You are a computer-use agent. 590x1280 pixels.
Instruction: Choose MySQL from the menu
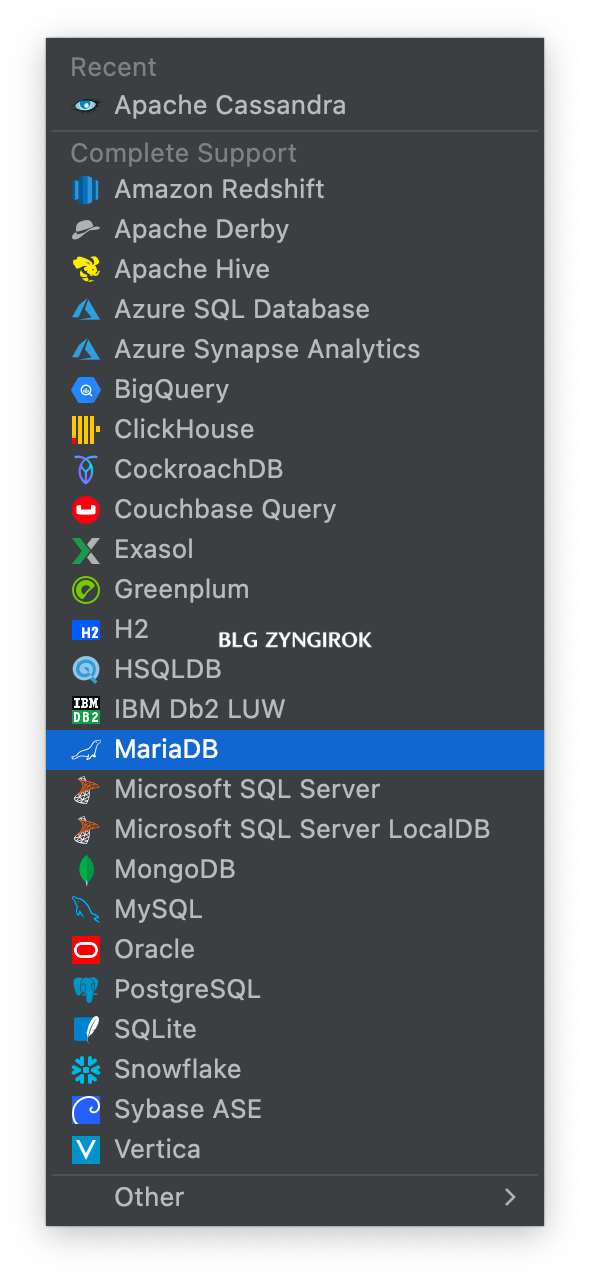point(295,909)
